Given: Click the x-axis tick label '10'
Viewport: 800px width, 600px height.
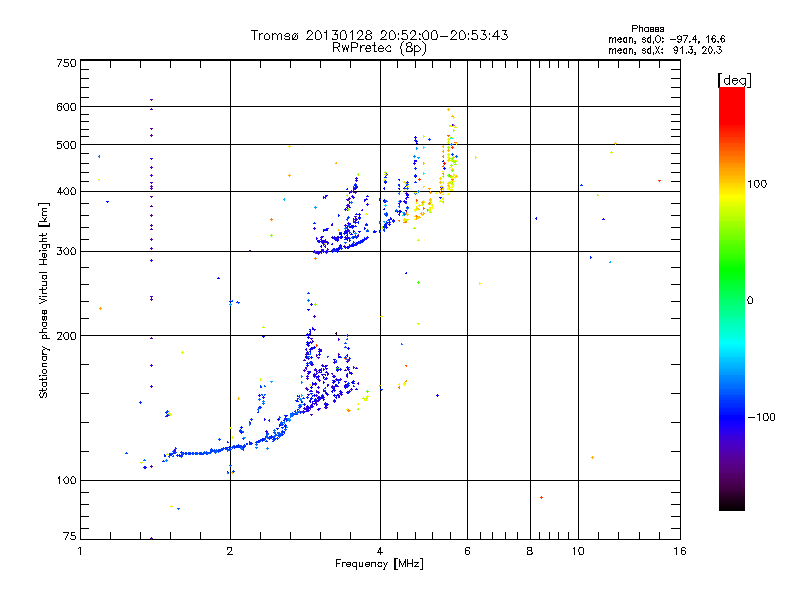Looking at the screenshot, I should click(578, 551).
